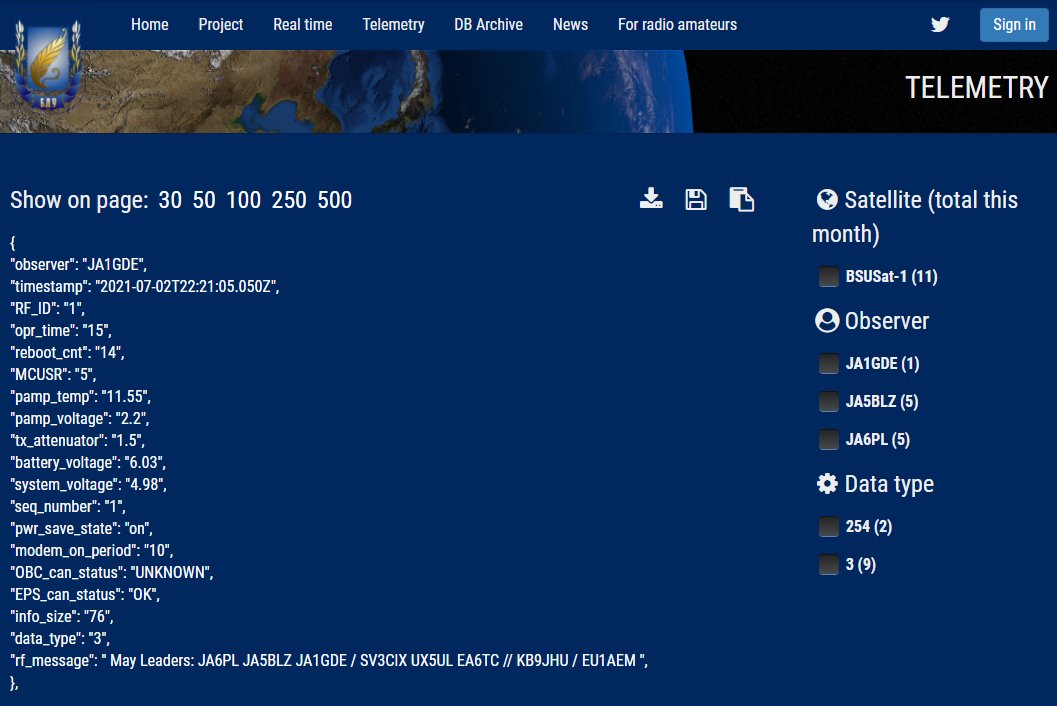
Task: Click the "modem_on_period": "10" line
Action: 92,551
